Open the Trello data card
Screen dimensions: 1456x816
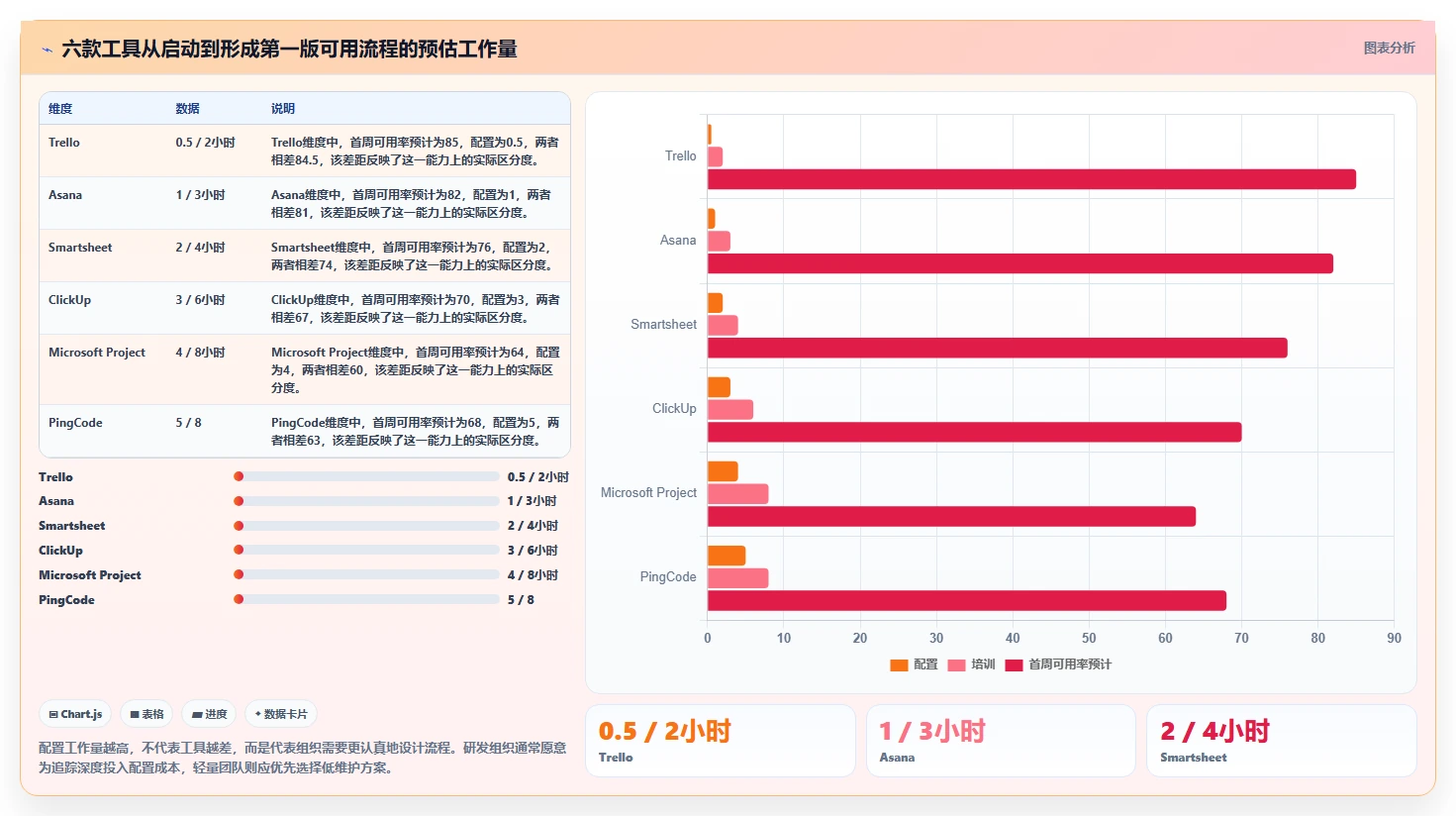point(721,741)
